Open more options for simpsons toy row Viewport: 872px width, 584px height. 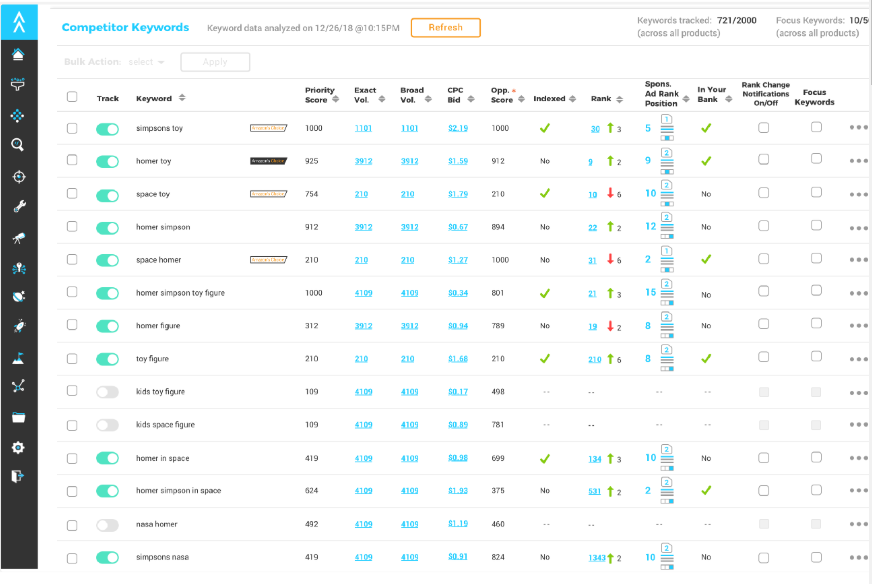point(859,127)
